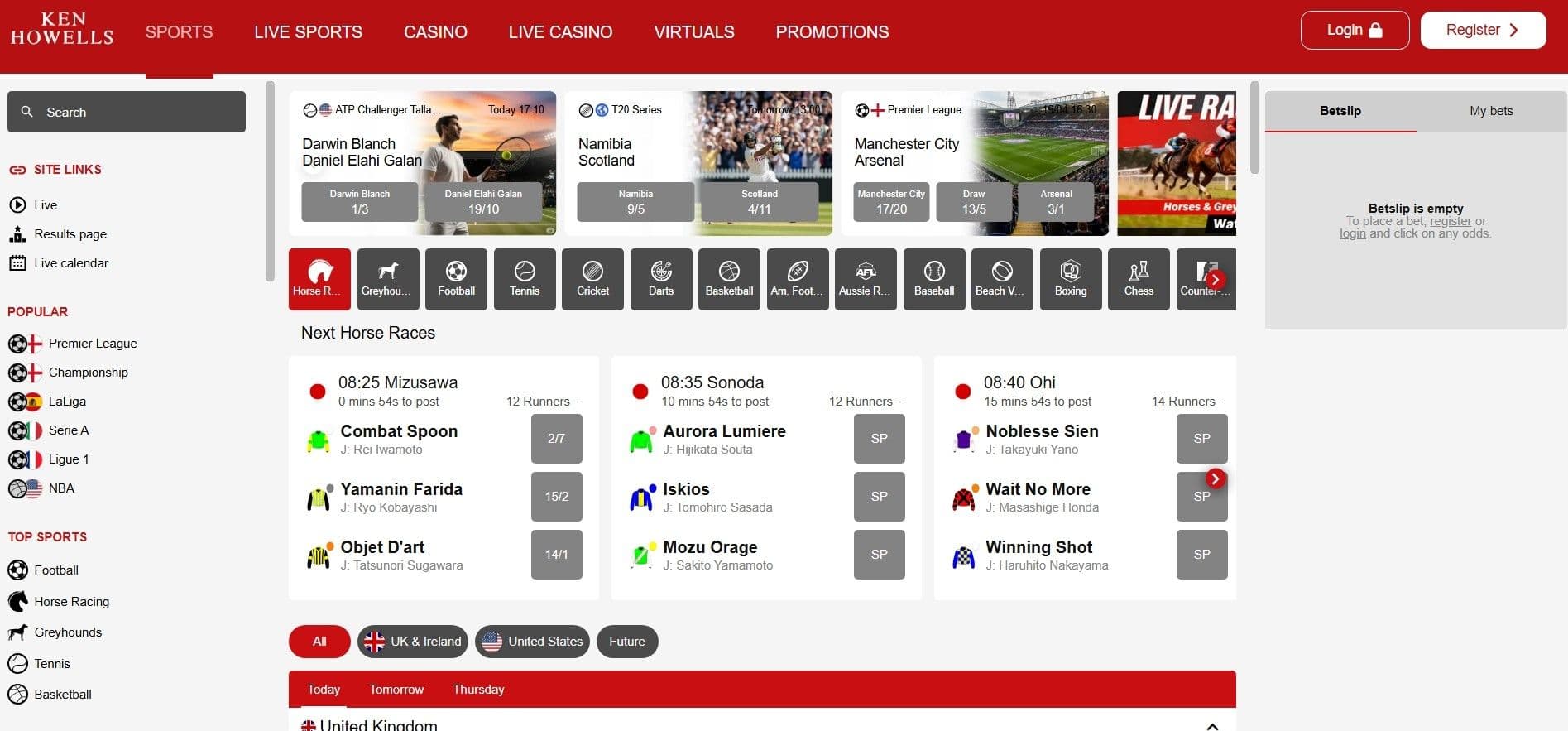The image size is (1568, 731).
Task: Bet on Objet D'art at 14/1
Action: coord(556,554)
